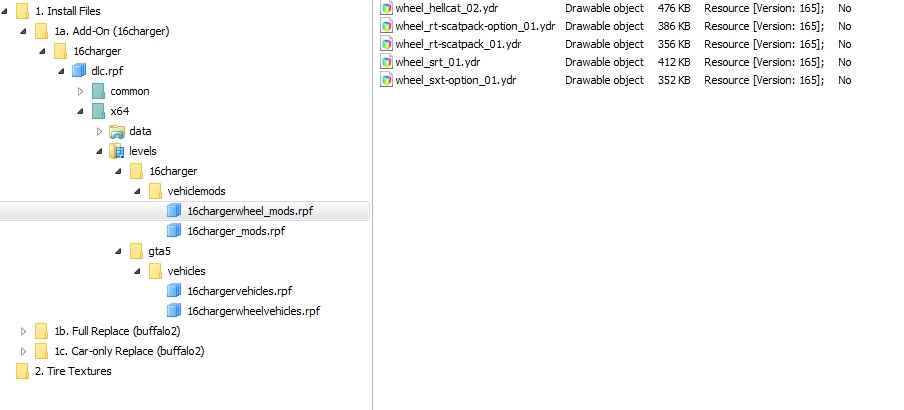Click the wheel_sxt-option_01.ydr file icon
The image size is (904, 410).
[386, 80]
